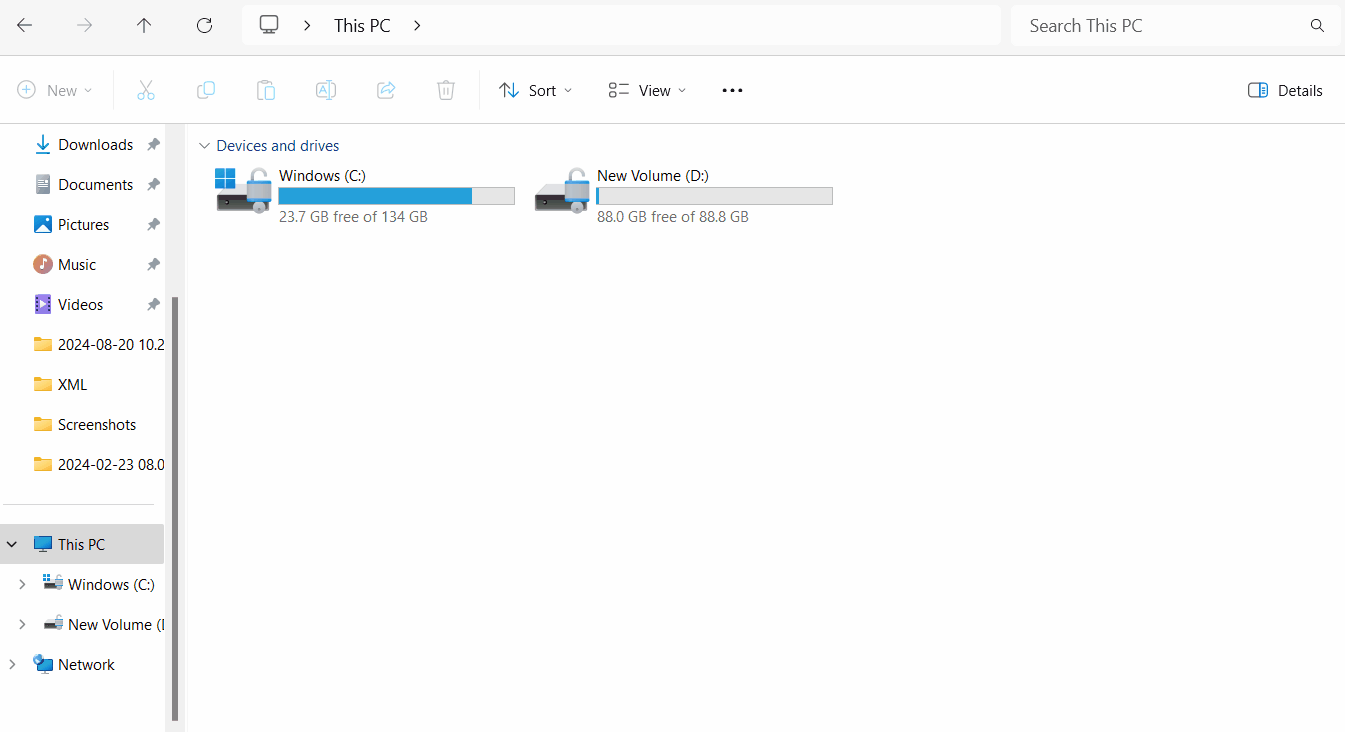The height and width of the screenshot is (732, 1345).
Task: Click the Share icon in toolbar
Action: click(x=386, y=90)
